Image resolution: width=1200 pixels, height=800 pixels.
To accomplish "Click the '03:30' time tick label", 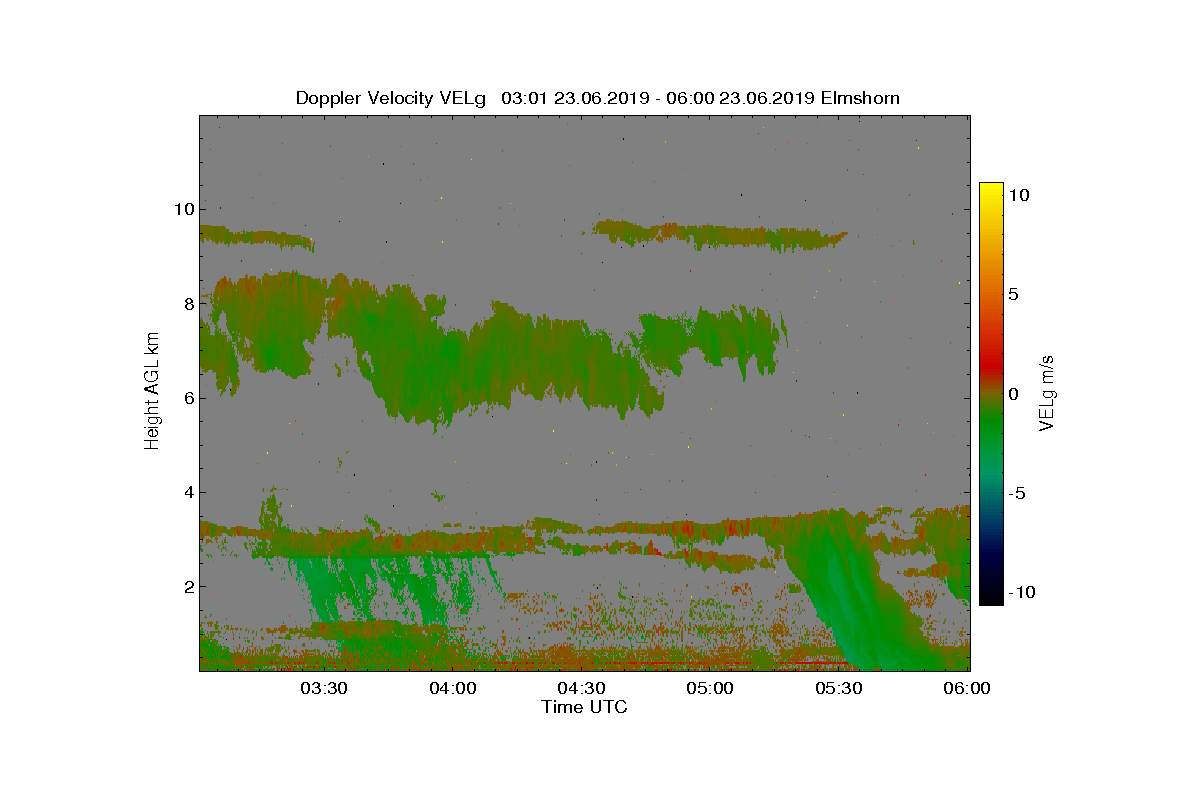I will pos(323,688).
